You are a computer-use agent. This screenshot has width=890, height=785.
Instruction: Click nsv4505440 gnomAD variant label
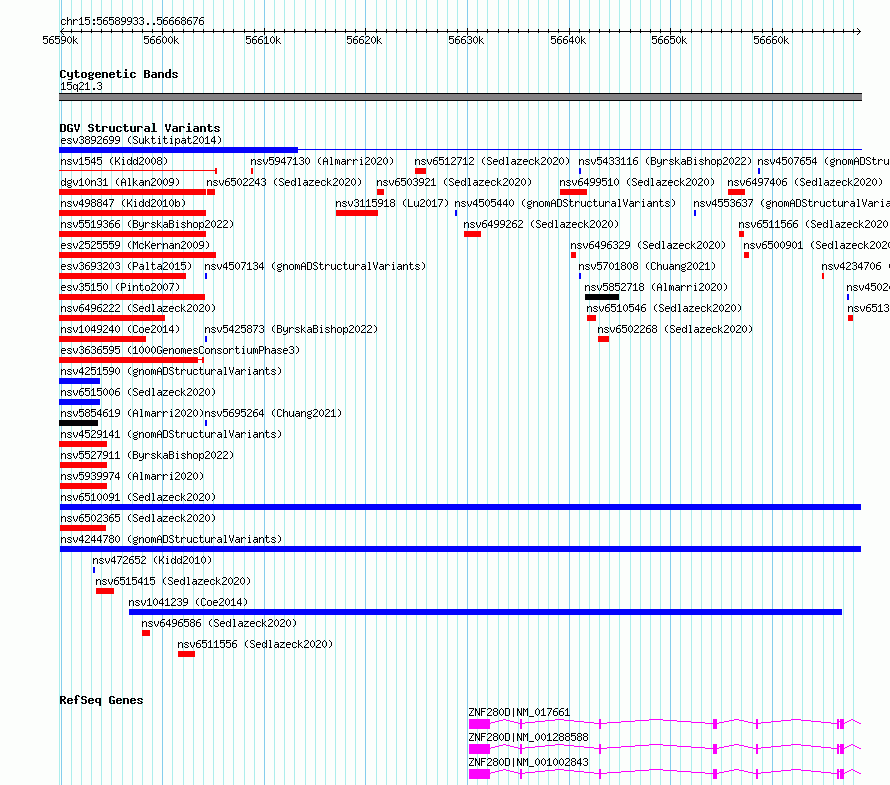click(x=565, y=203)
